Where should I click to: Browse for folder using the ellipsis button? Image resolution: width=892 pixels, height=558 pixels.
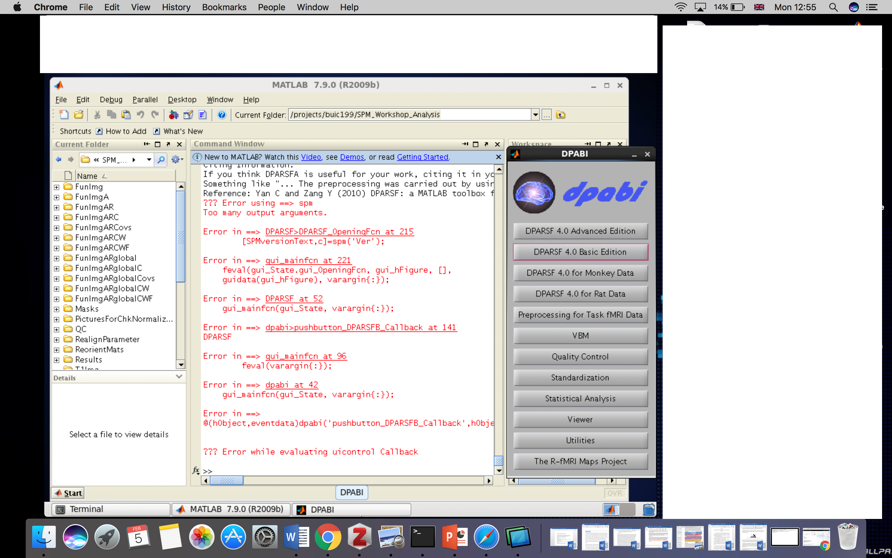click(x=547, y=115)
